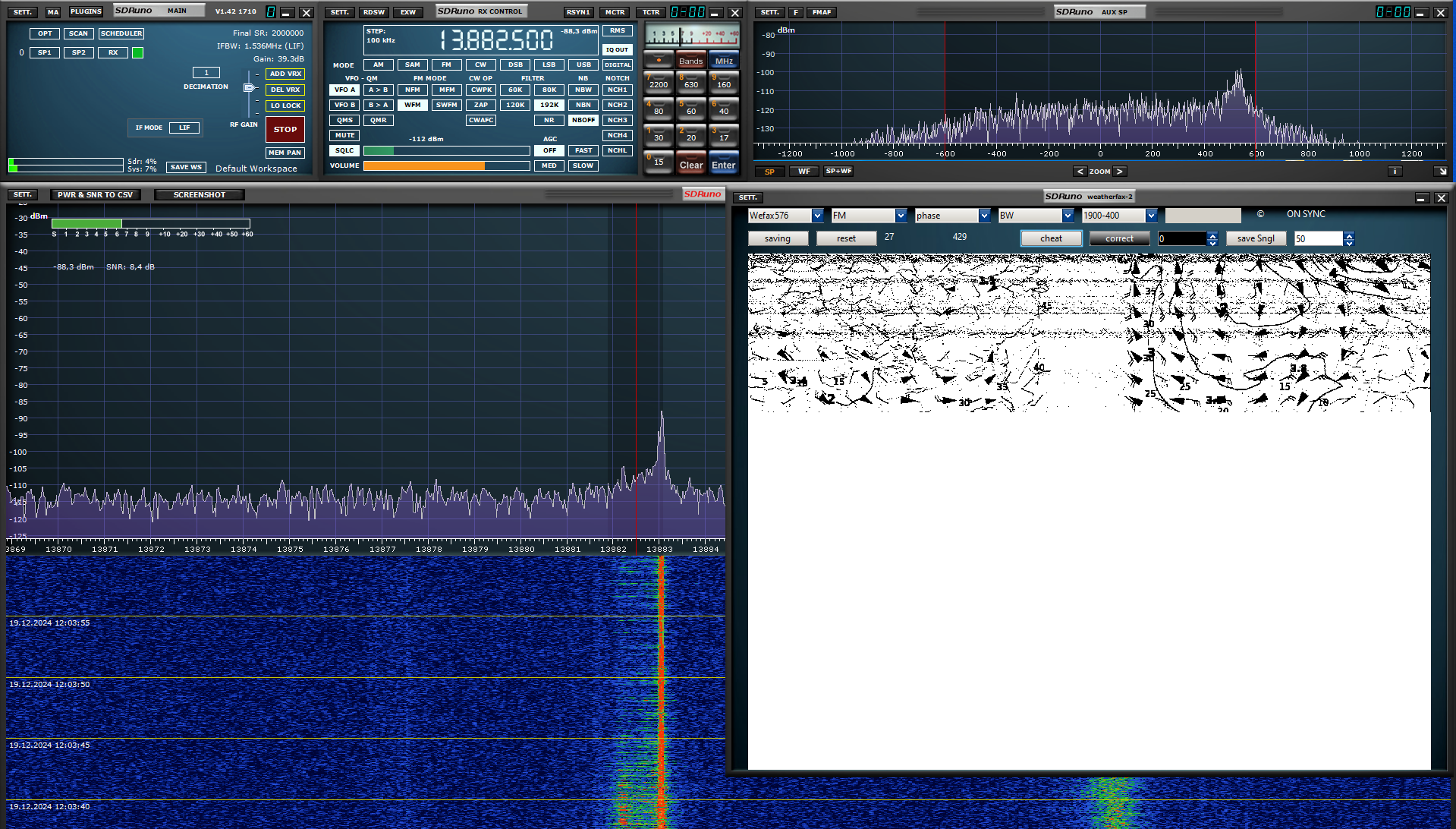Open the 1900-400 frequency range dropdown
Screen dimensions: 1456x829
pyautogui.click(x=1151, y=216)
